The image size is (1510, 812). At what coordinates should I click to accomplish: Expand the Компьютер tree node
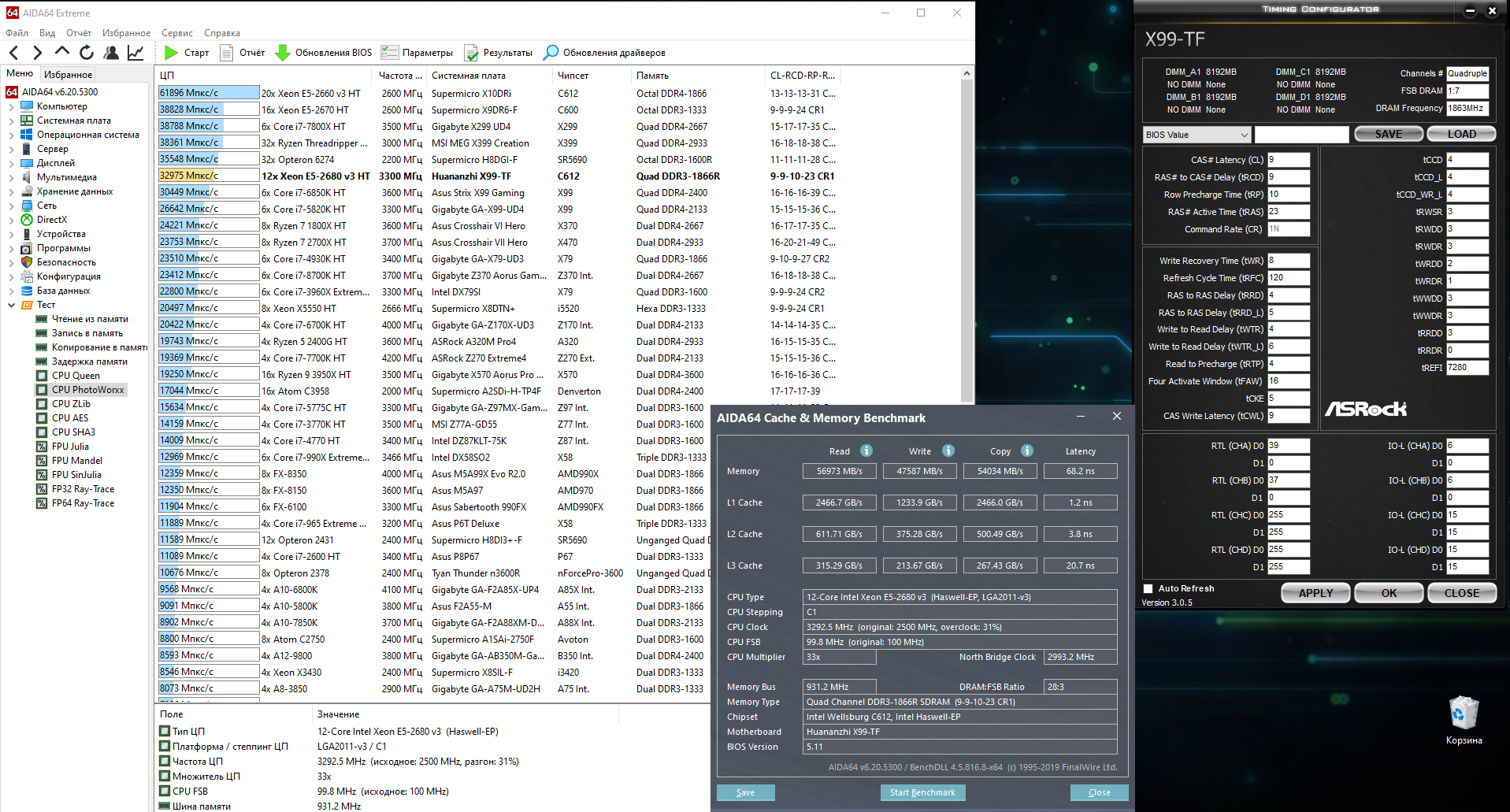pos(11,106)
